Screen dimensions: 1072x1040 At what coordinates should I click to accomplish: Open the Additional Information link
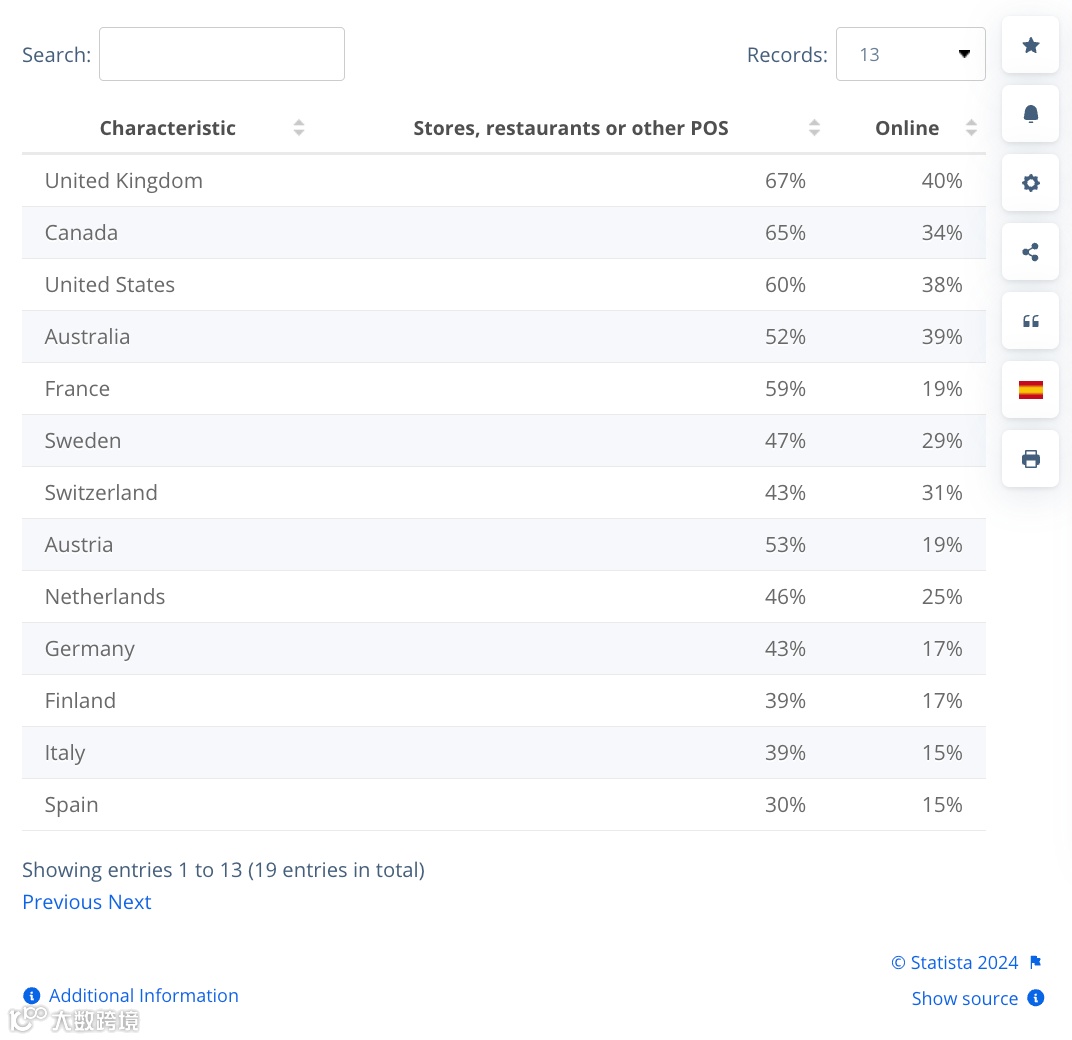point(144,996)
